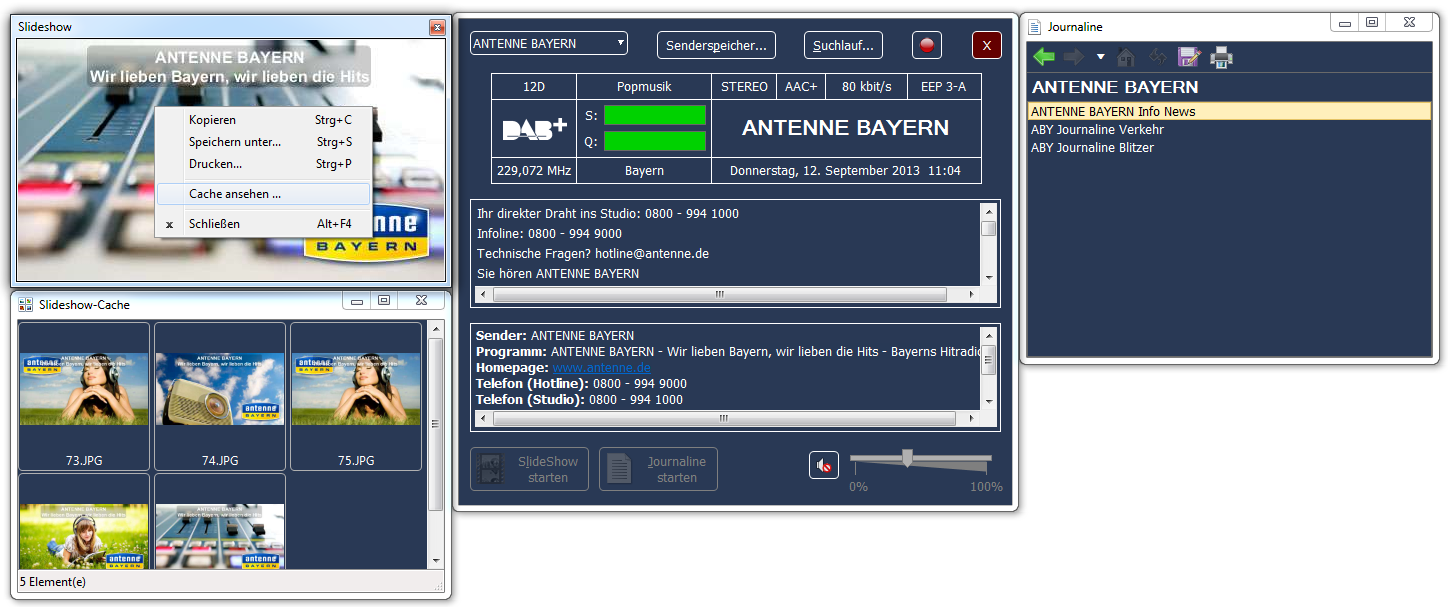Click right arrow of dynamic label horizontal scrollbar

[970, 295]
